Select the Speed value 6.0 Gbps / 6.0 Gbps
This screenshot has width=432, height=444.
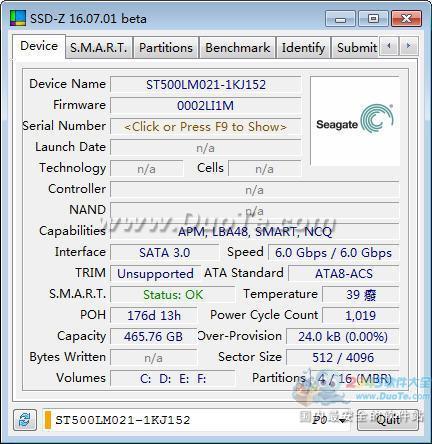333,253
